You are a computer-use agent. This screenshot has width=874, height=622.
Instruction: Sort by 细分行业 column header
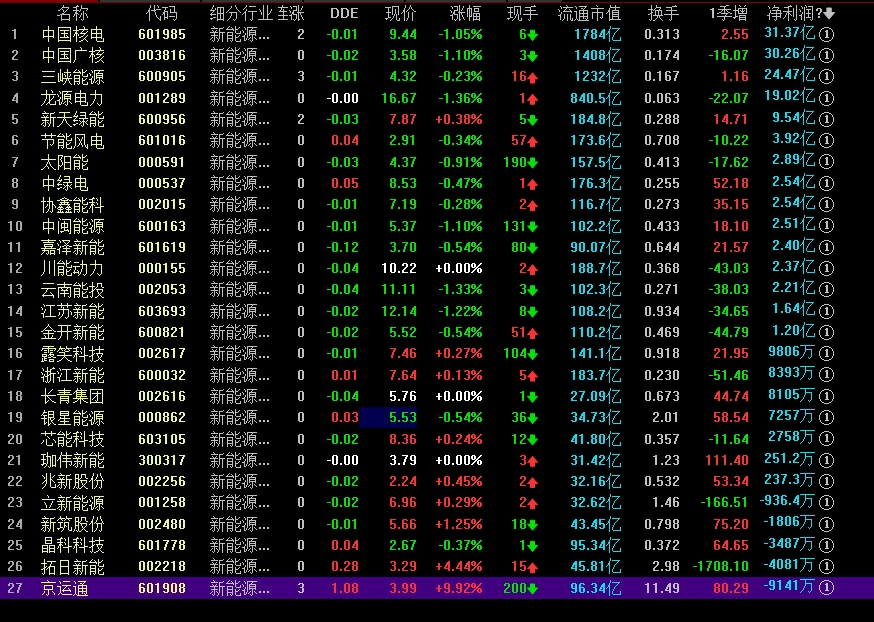coord(241,13)
